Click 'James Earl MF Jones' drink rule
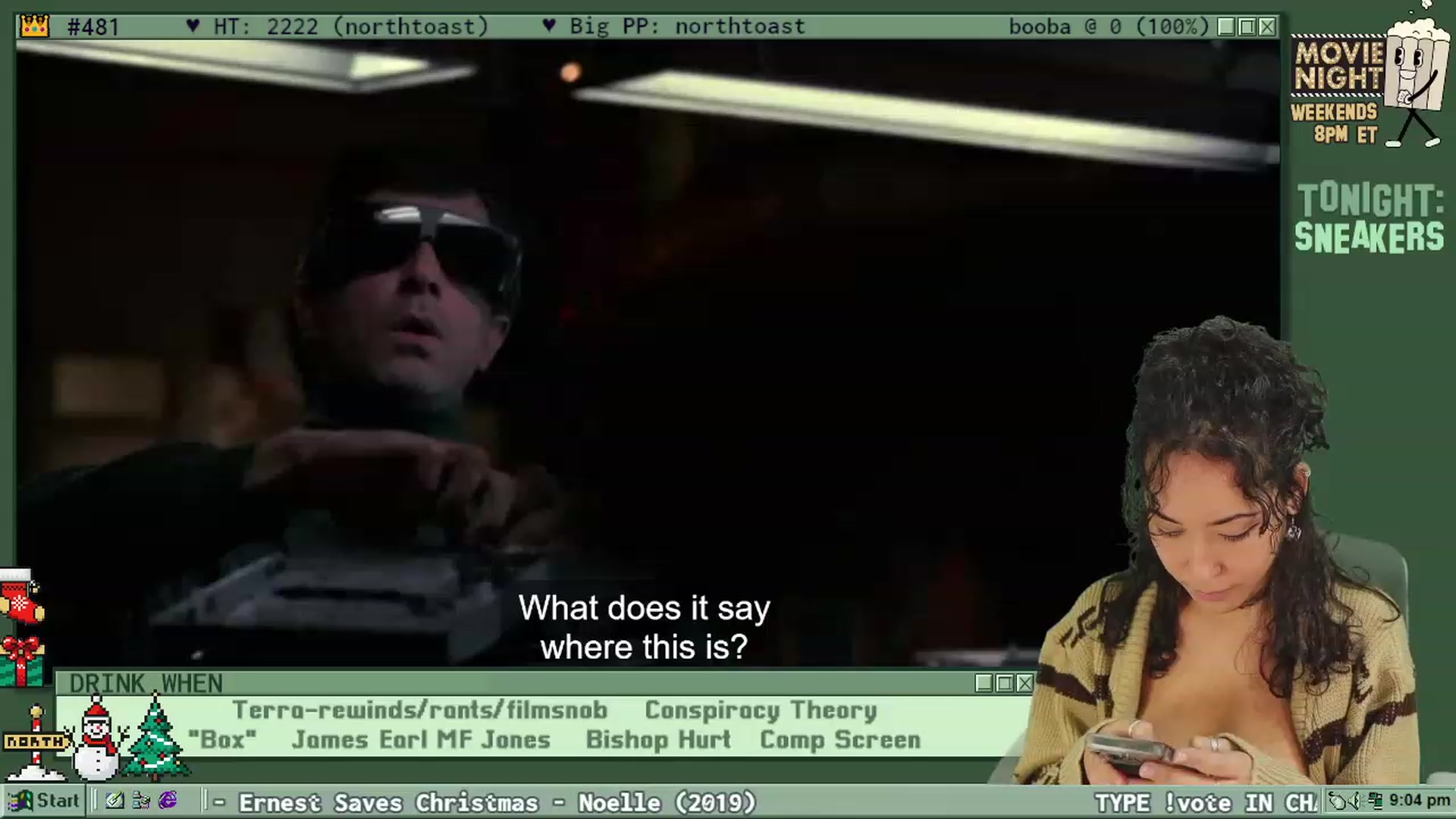This screenshot has height=819, width=1456. tap(421, 739)
